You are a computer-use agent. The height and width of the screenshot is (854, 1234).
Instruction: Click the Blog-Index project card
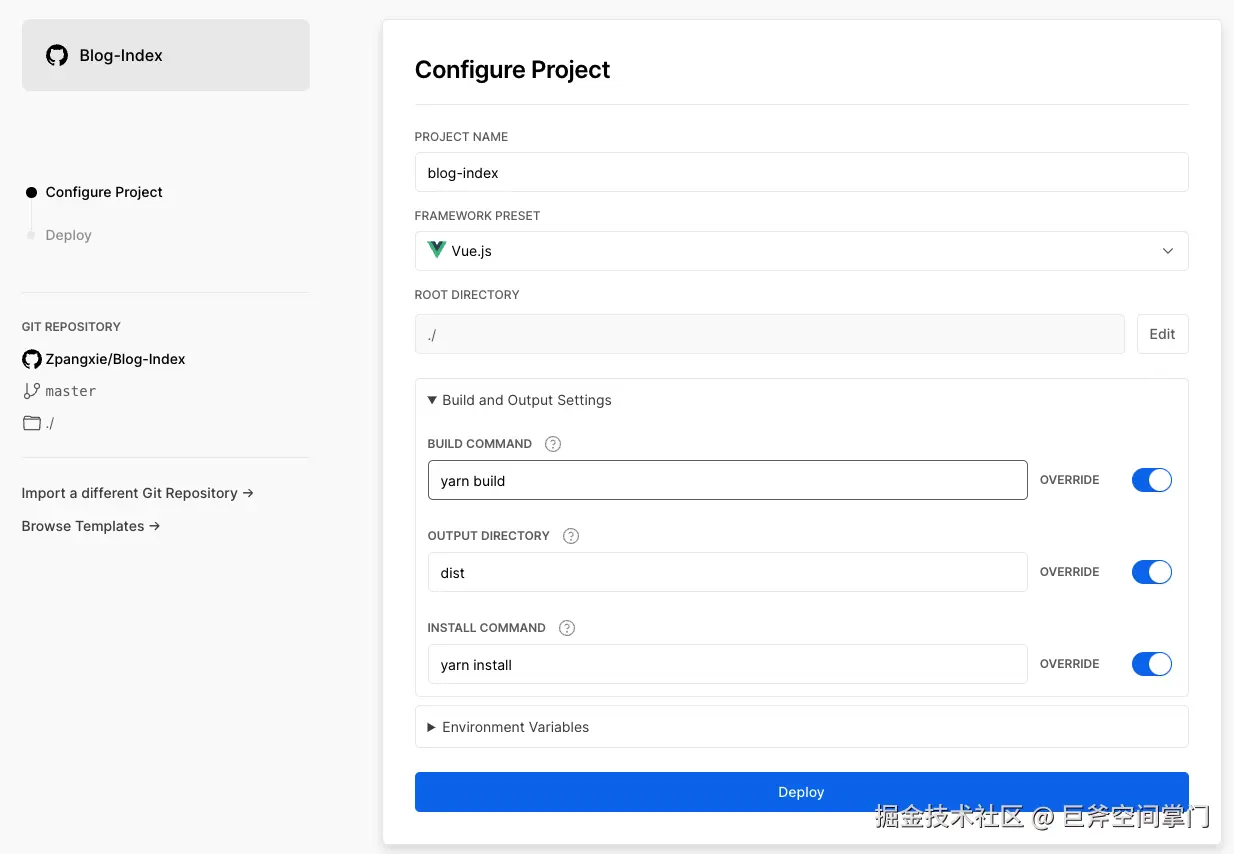166,56
